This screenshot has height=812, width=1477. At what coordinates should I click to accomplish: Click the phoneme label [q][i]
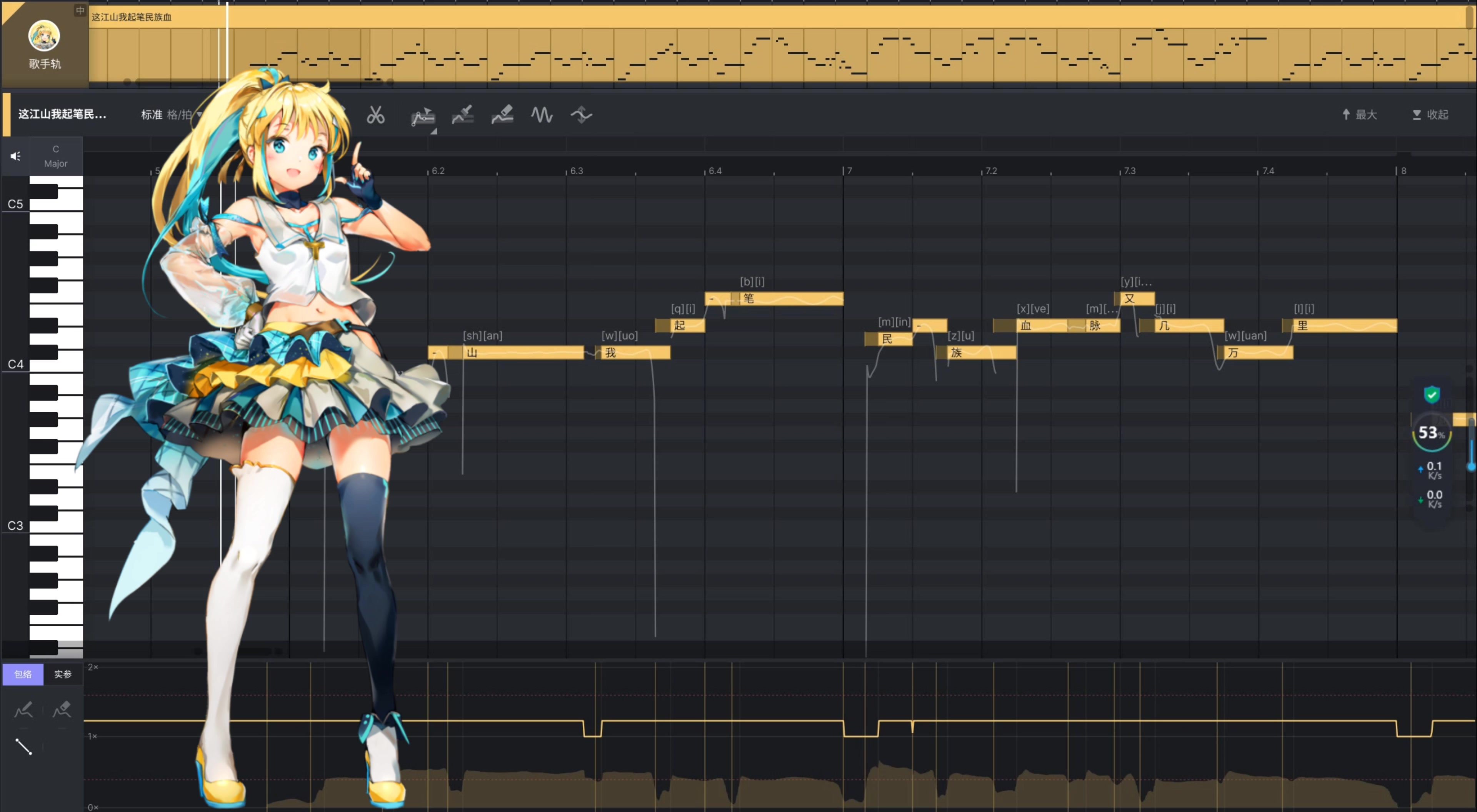pos(683,309)
